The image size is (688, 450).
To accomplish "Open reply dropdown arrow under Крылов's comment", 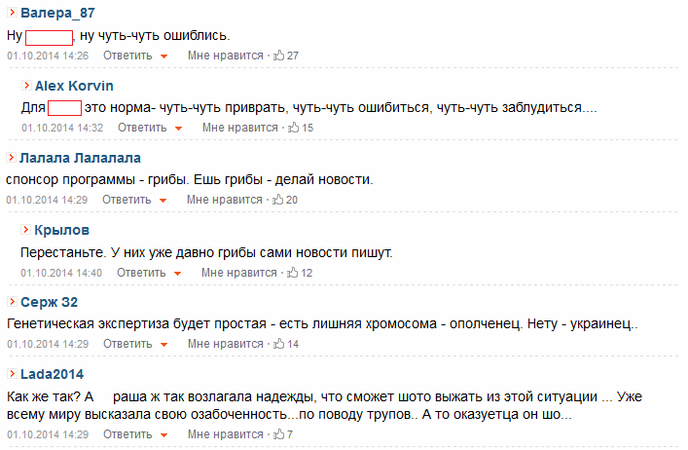I will (x=177, y=273).
